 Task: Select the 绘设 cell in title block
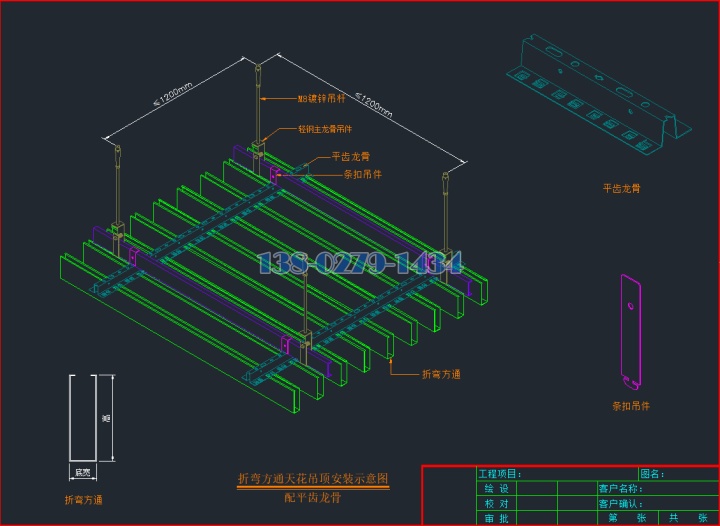[x=496, y=488]
